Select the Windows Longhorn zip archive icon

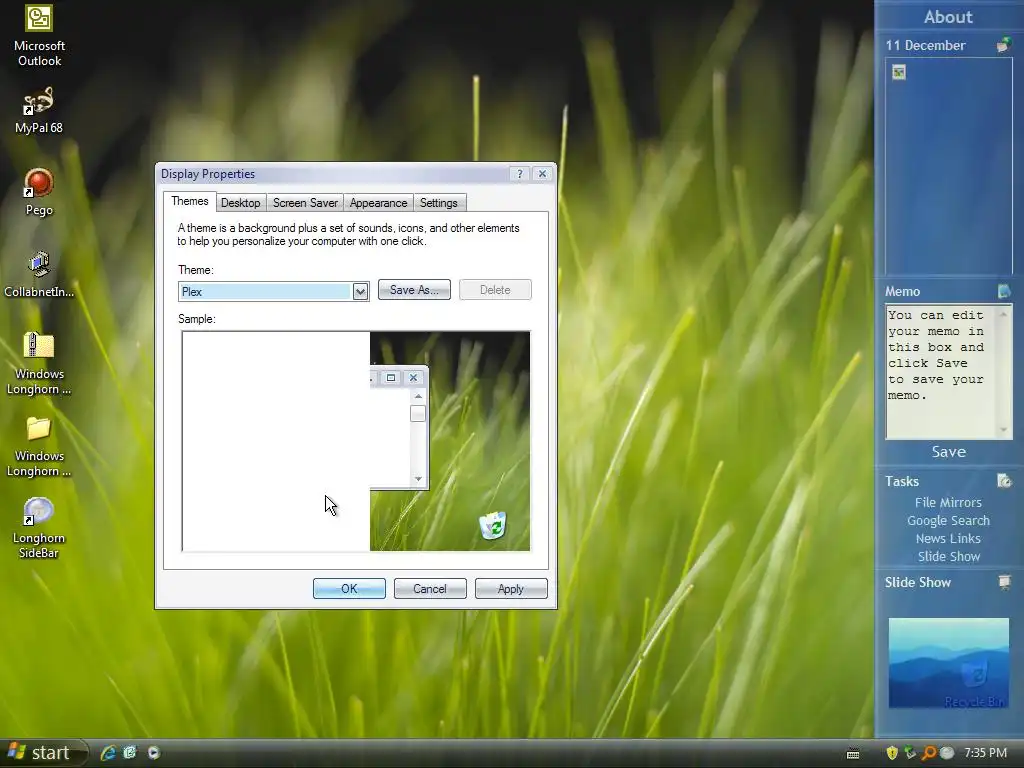[39, 345]
